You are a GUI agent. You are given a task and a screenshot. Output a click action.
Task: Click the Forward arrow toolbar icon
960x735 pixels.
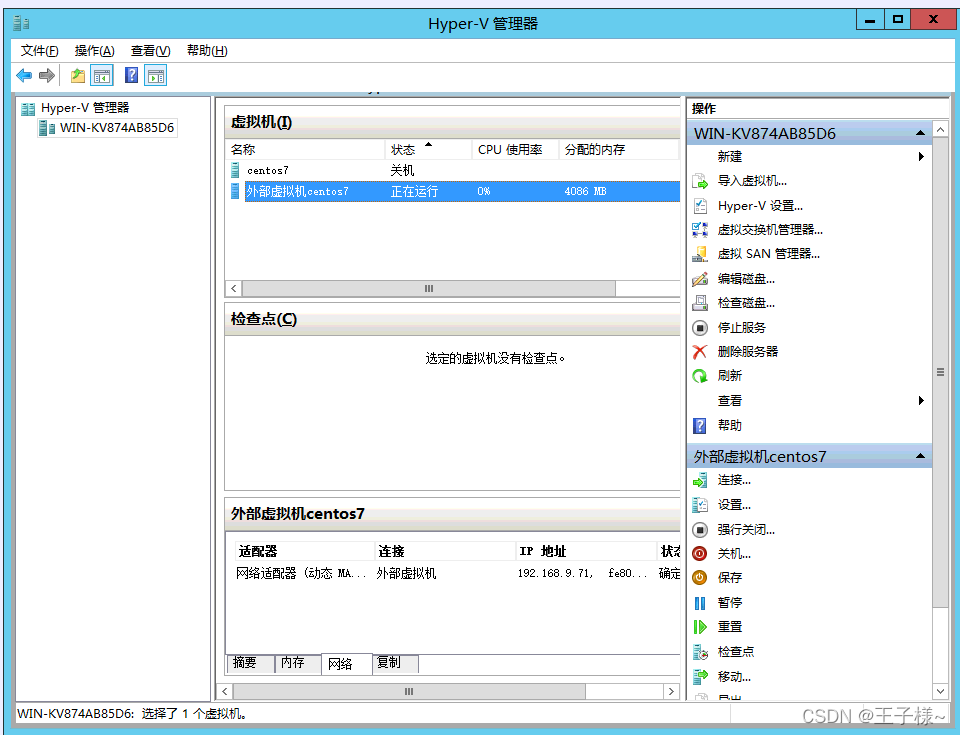47,76
